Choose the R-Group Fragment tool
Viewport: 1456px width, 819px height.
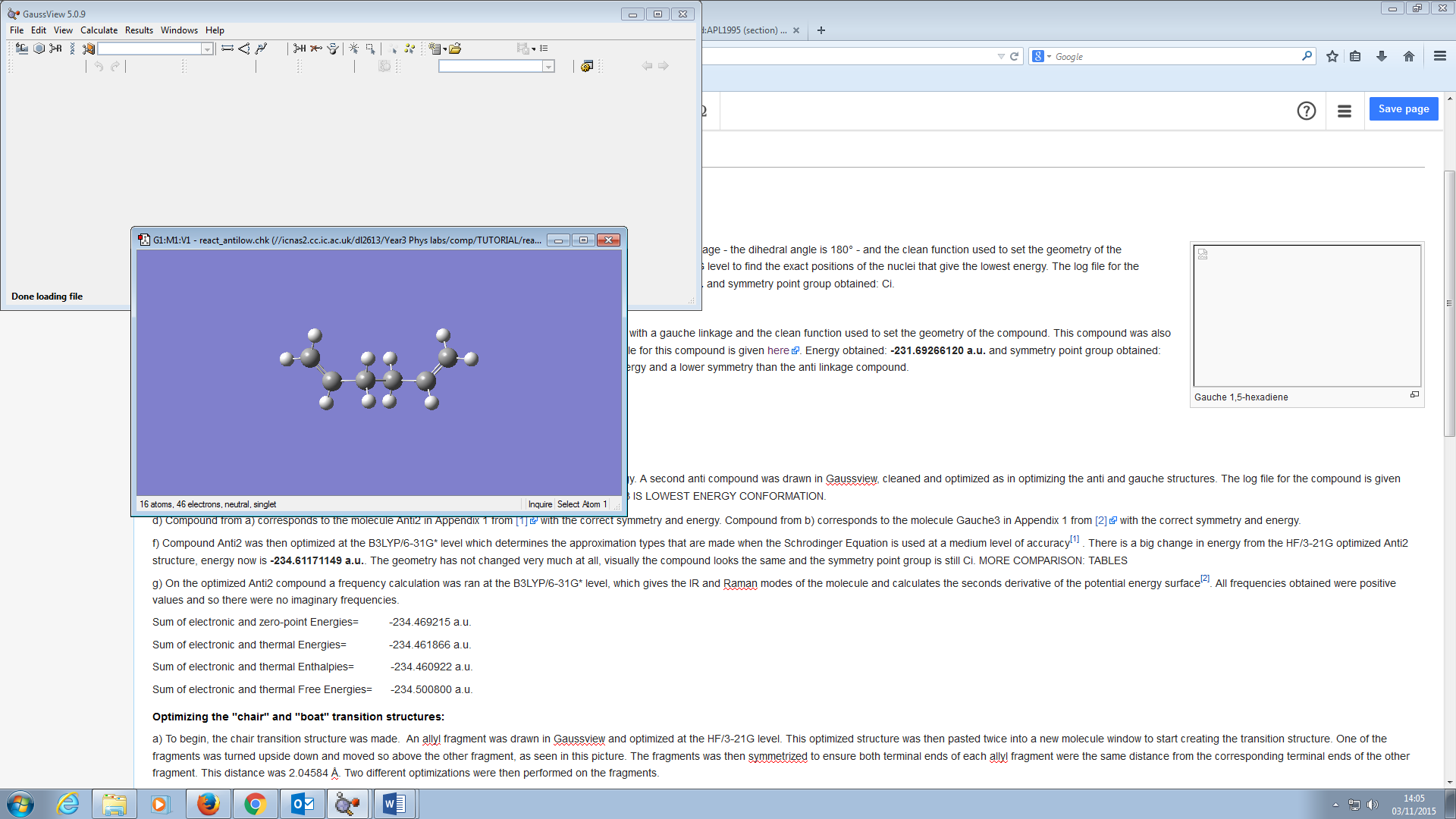(x=55, y=49)
